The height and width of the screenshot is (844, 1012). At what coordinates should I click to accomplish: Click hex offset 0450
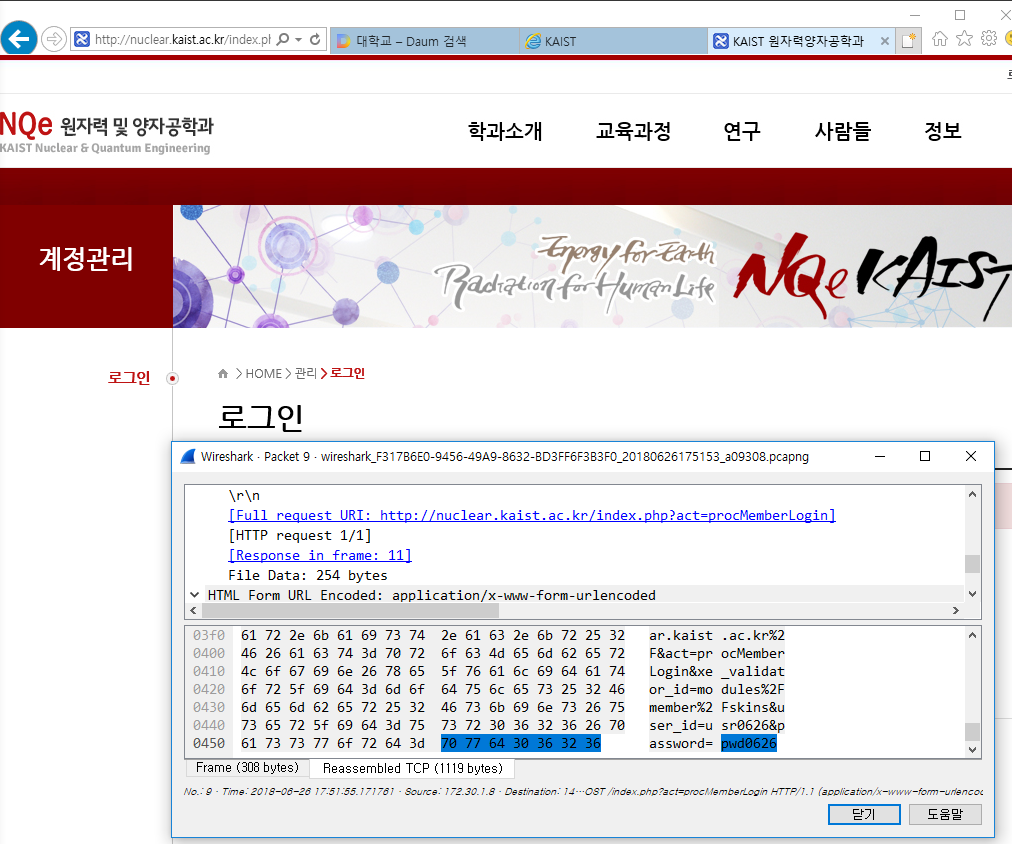click(209, 743)
